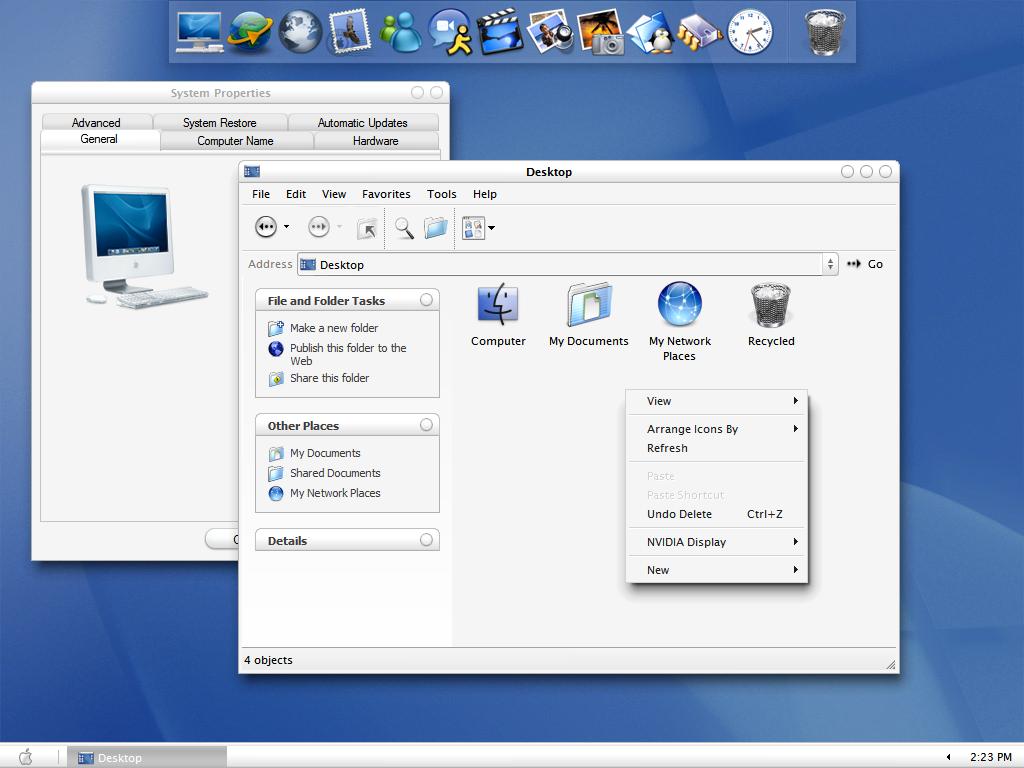Launch the two-people messenger dock icon

(x=400, y=31)
